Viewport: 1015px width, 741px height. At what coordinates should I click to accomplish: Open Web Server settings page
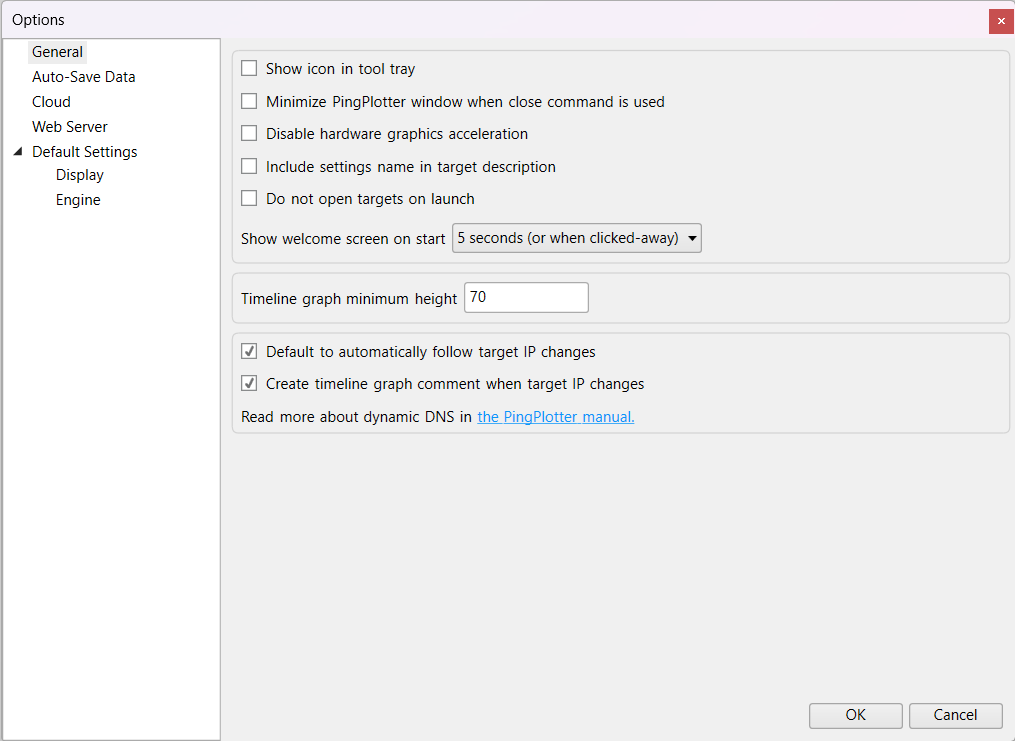tap(70, 127)
